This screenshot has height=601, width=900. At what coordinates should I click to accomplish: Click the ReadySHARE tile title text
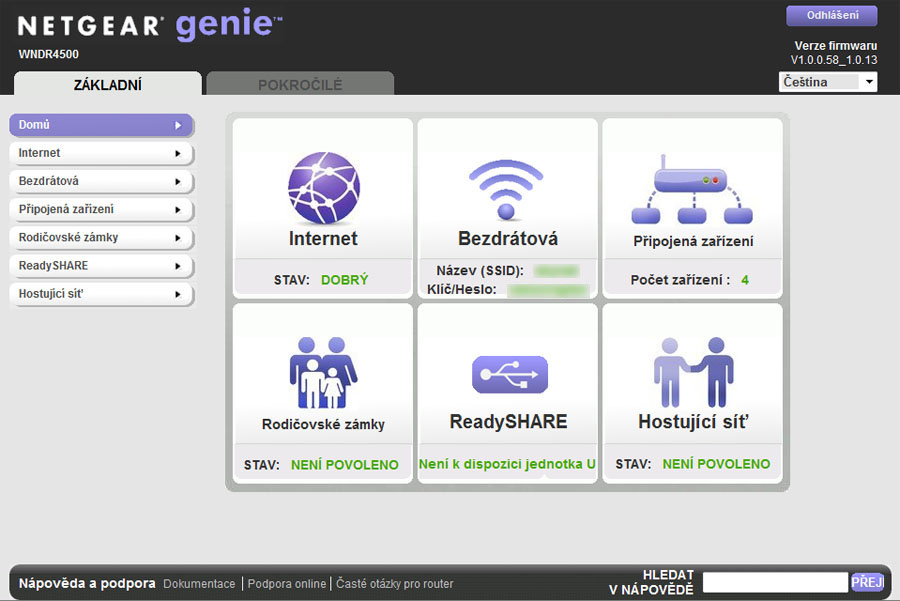(x=509, y=422)
